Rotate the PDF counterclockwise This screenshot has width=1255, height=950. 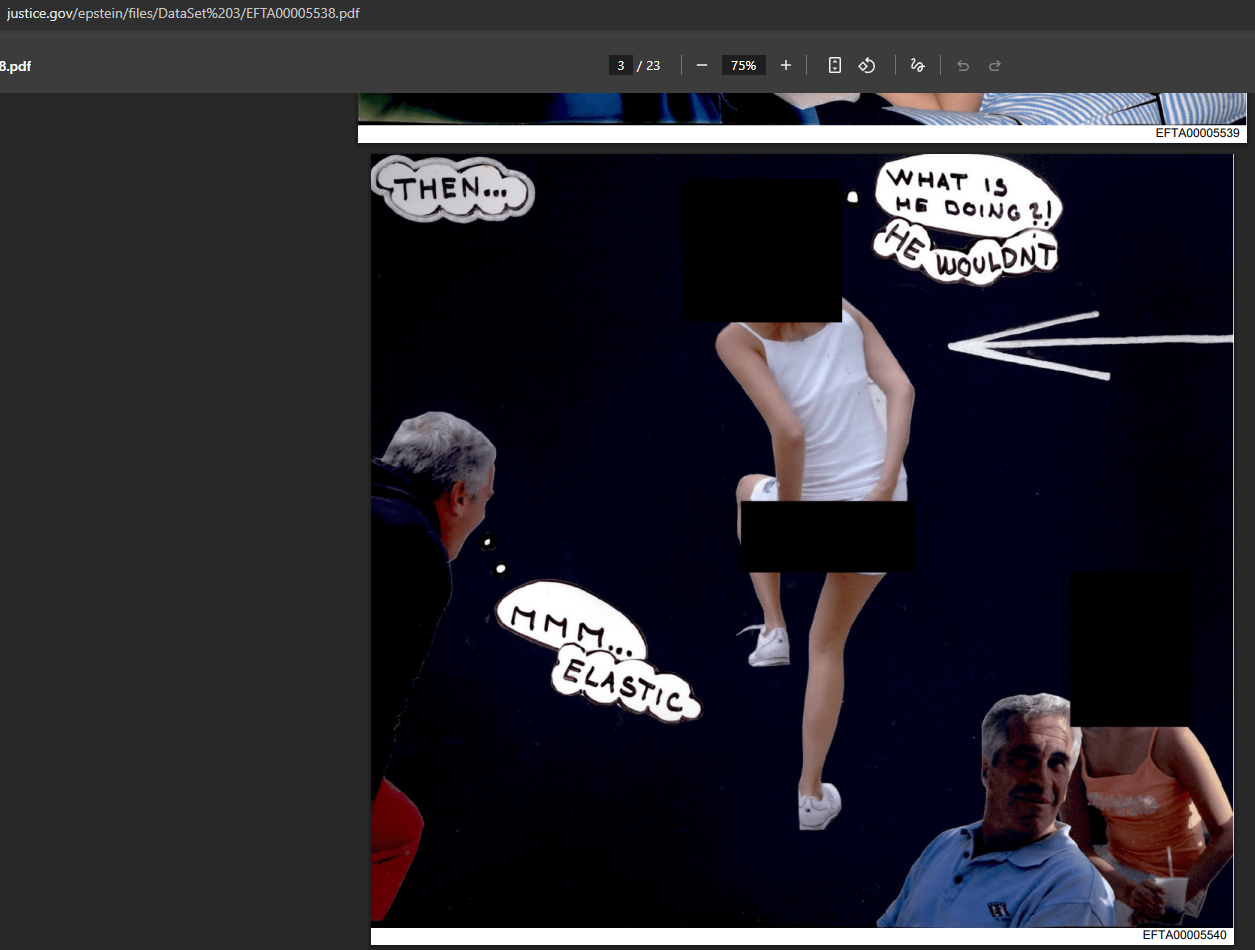[x=867, y=65]
